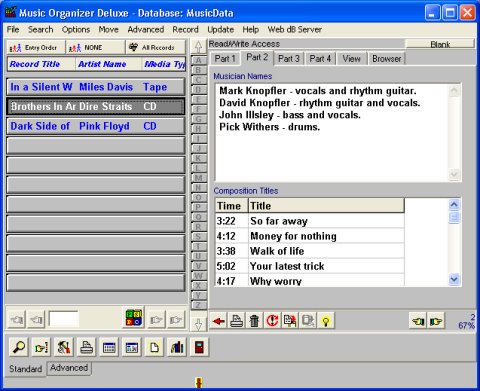Switch to the Advanced toolbar tab
The height and width of the screenshot is (391, 480).
point(69,368)
